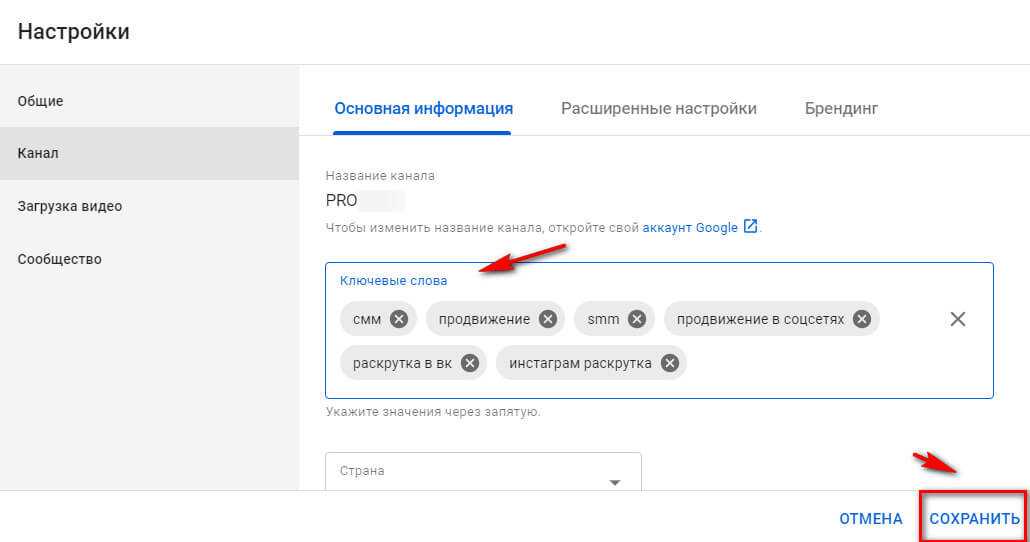Open the Страна country selector field
The height and width of the screenshot is (542, 1030).
tap(483, 471)
